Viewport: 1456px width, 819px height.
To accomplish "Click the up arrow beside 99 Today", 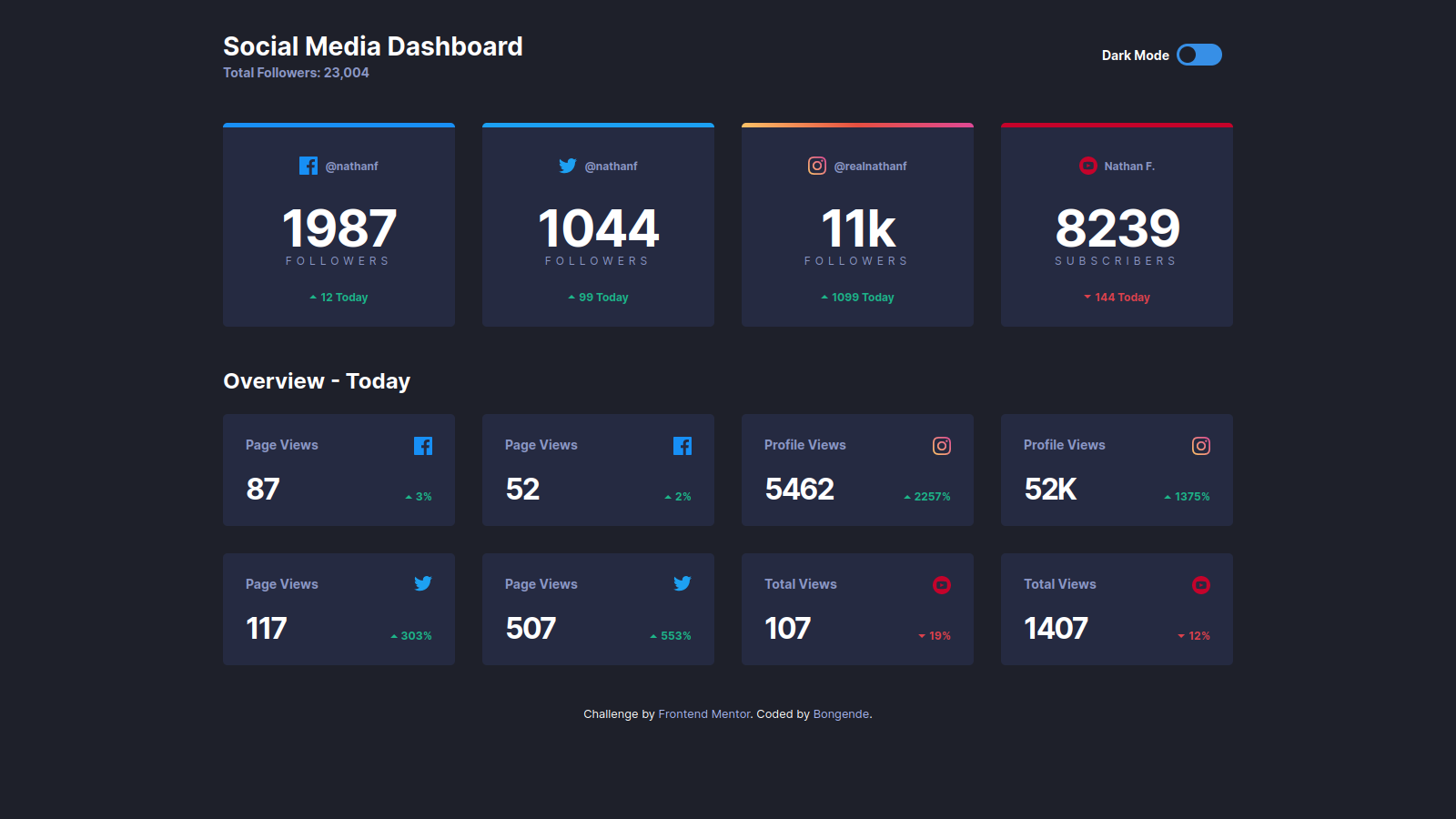I will coord(571,298).
